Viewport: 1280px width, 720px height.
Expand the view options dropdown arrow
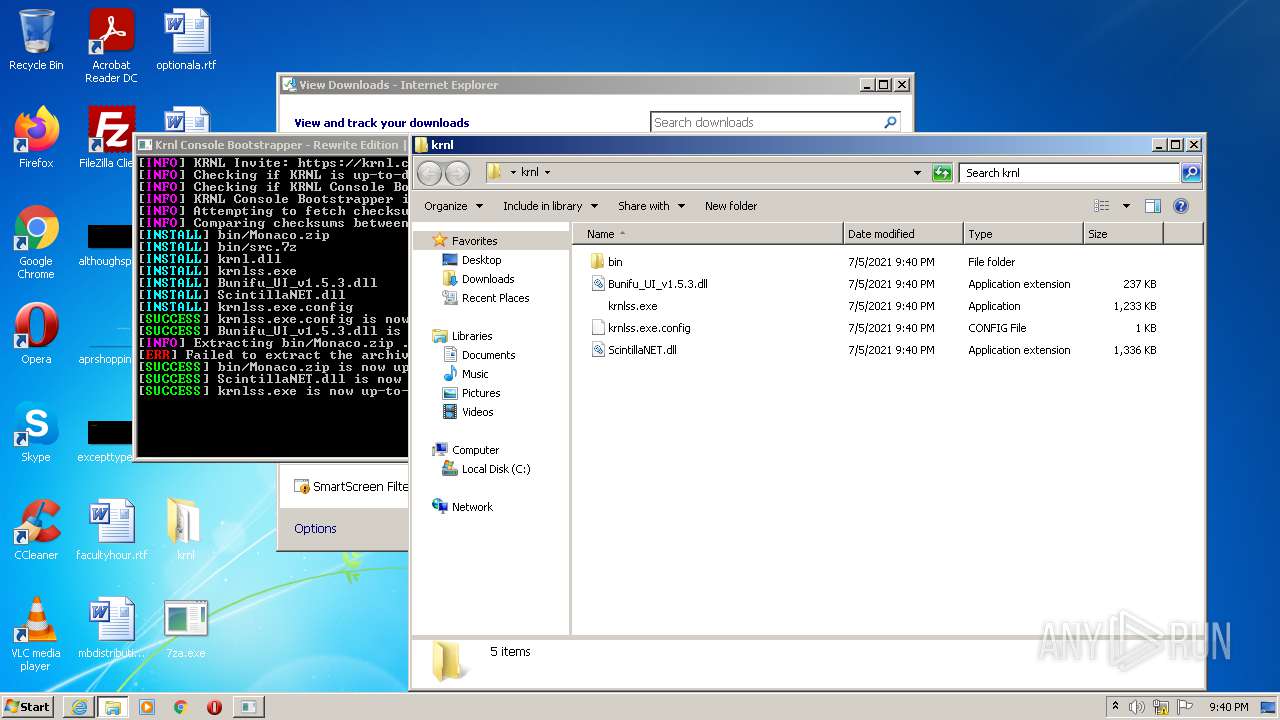(1126, 206)
